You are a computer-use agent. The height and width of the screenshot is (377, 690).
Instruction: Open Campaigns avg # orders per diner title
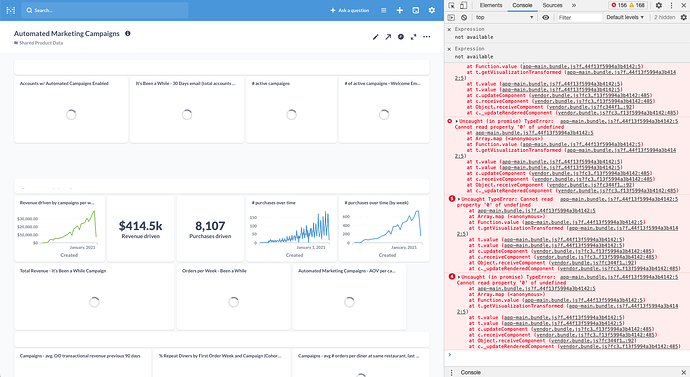359,356
